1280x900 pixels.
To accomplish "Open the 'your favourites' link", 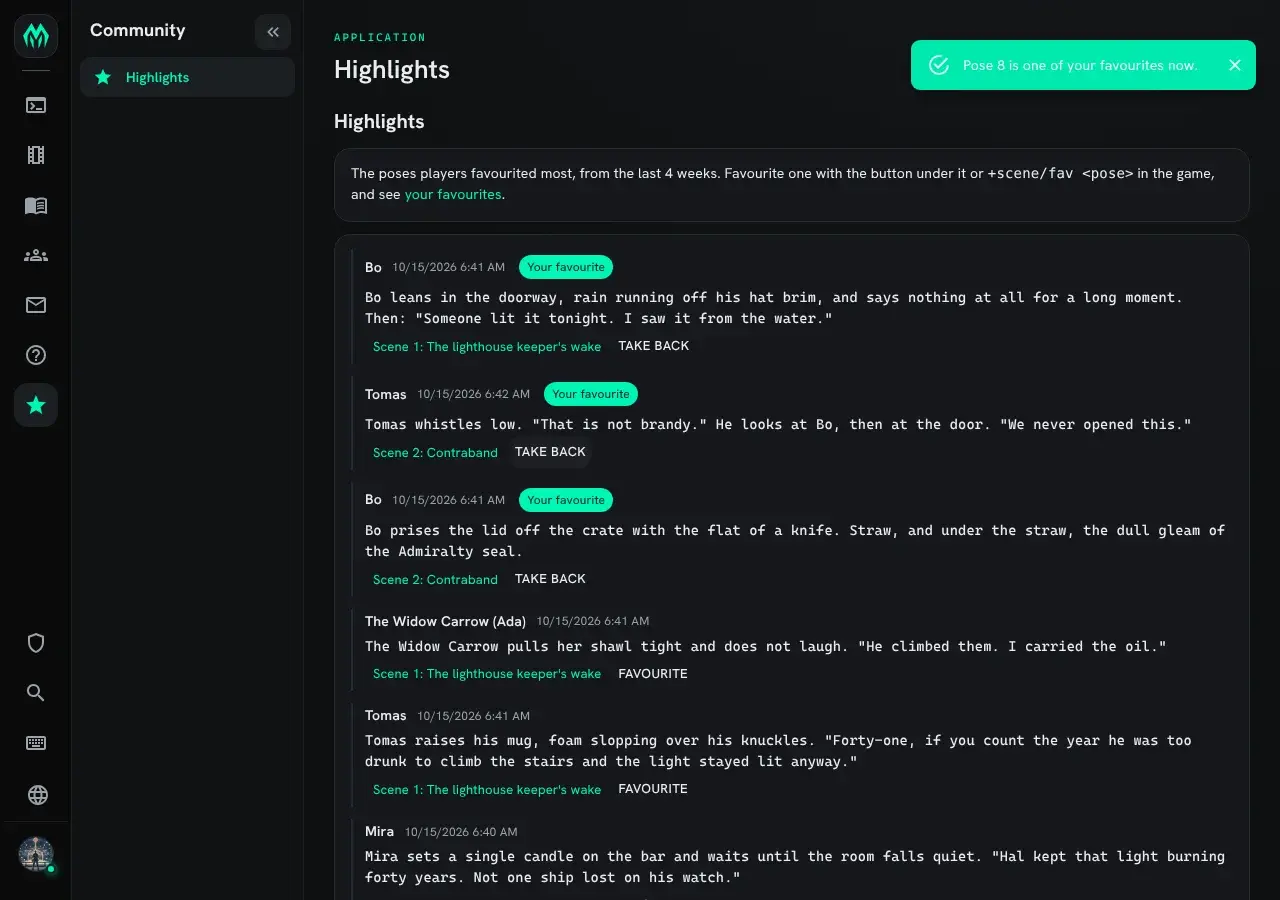I will coord(453,194).
